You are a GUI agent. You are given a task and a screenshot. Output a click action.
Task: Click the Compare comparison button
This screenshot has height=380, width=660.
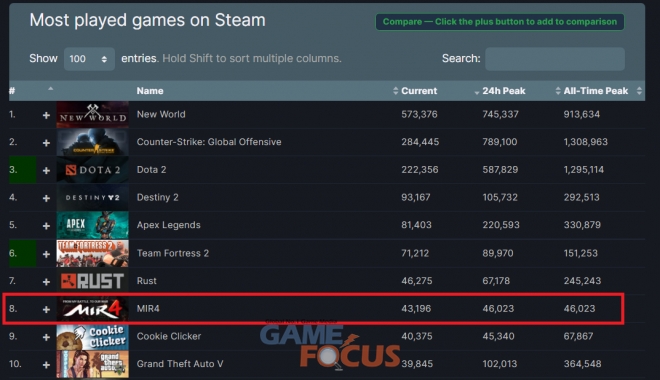pyautogui.click(x=500, y=22)
